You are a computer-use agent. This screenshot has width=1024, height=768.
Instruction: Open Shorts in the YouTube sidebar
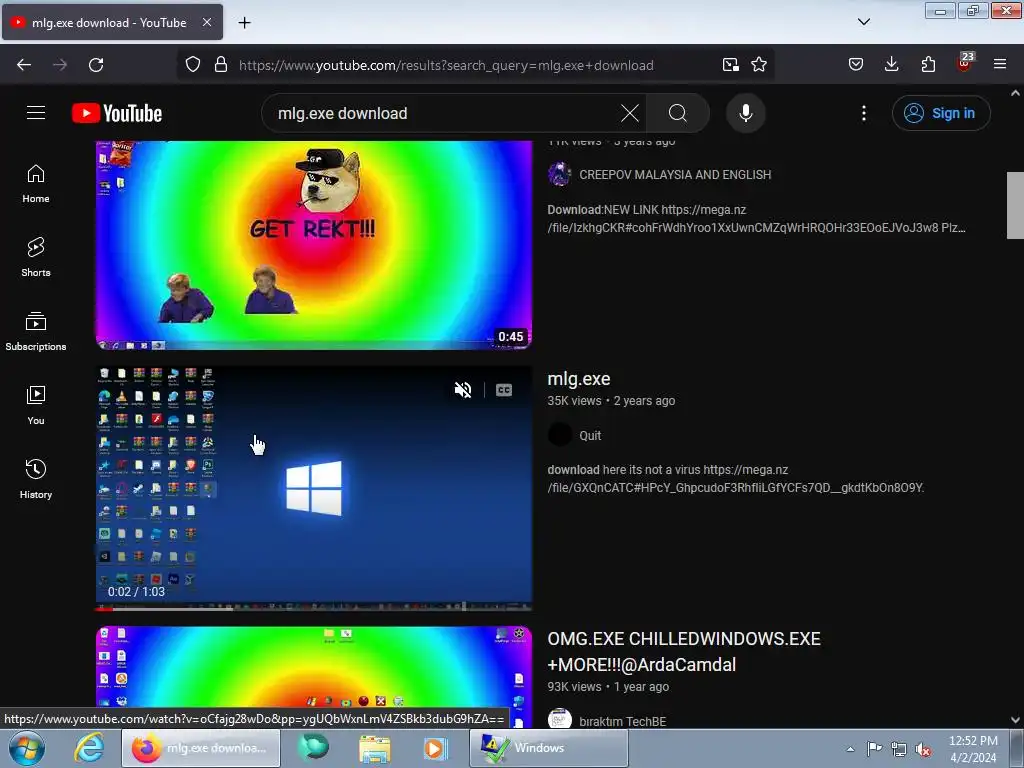pyautogui.click(x=36, y=257)
